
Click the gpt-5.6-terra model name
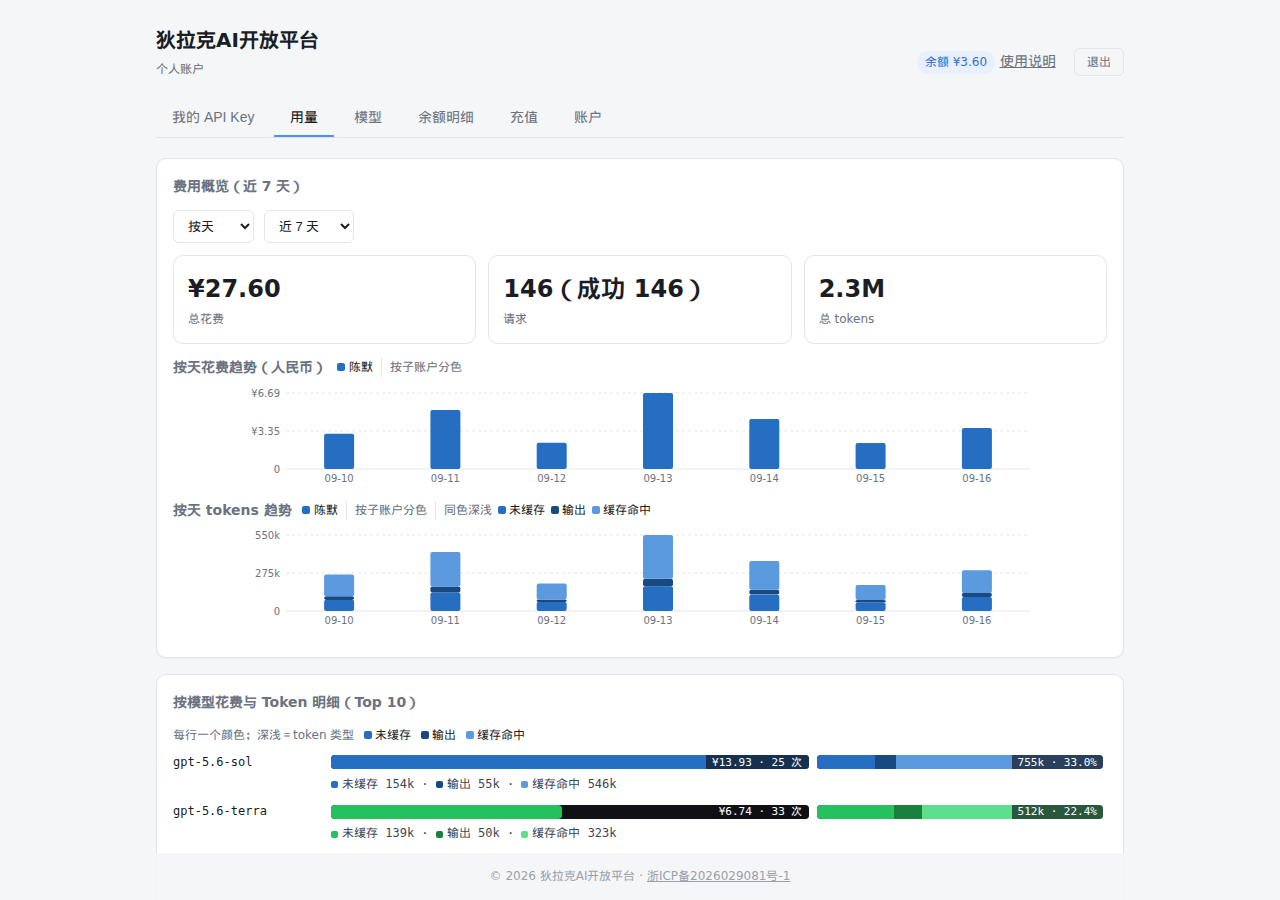tap(220, 811)
